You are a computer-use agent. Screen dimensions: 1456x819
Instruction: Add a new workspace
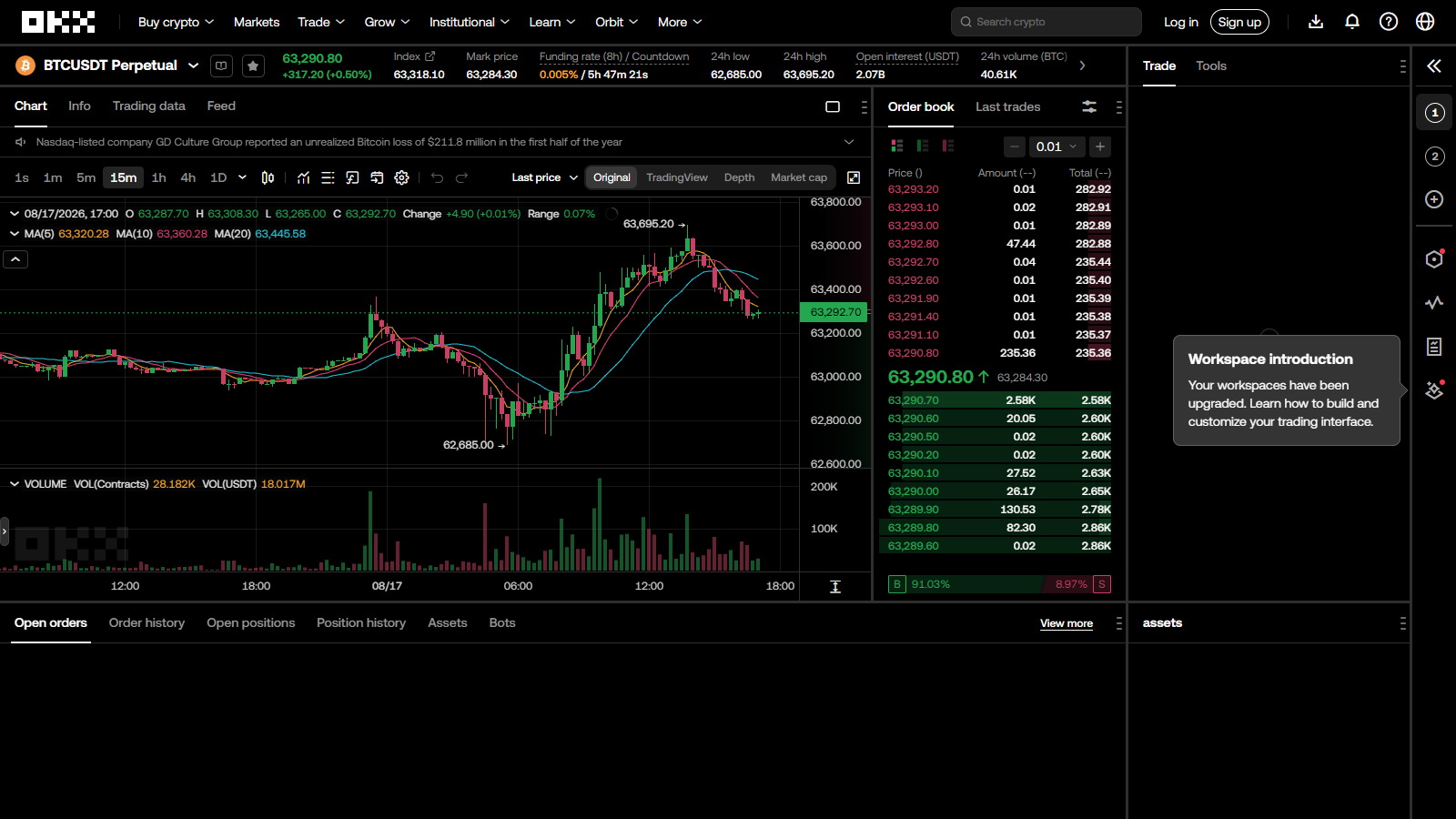coord(1434,199)
